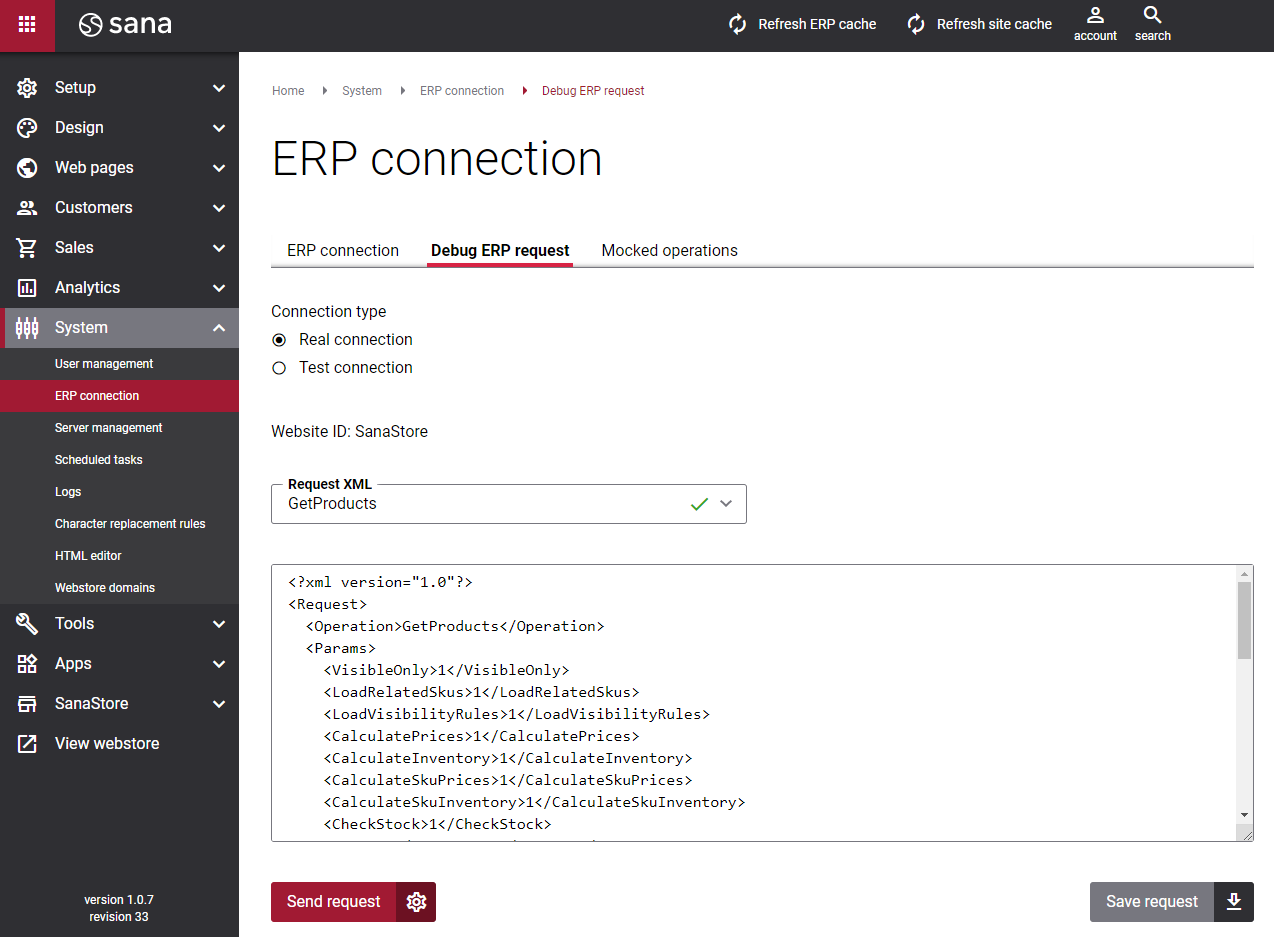The image size is (1274, 937).
Task: Expand the Sales menu chevron
Action: [x=219, y=248]
